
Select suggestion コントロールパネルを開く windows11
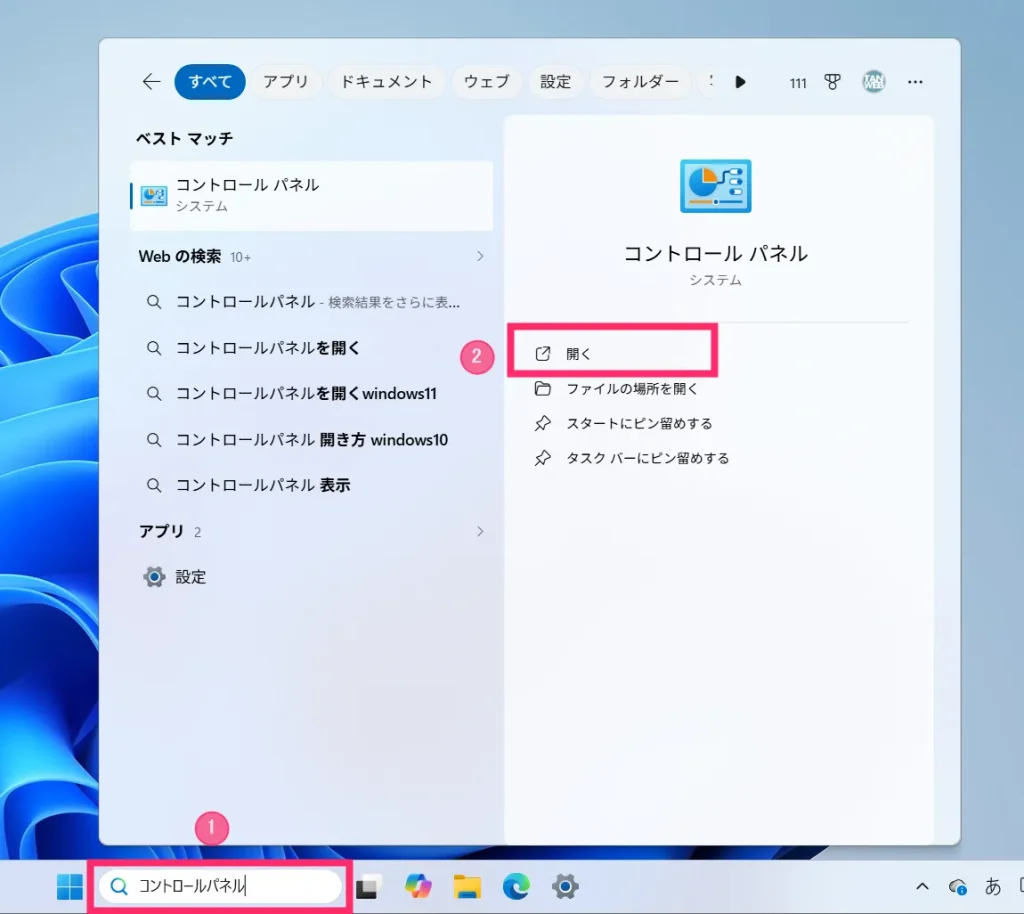pos(312,394)
